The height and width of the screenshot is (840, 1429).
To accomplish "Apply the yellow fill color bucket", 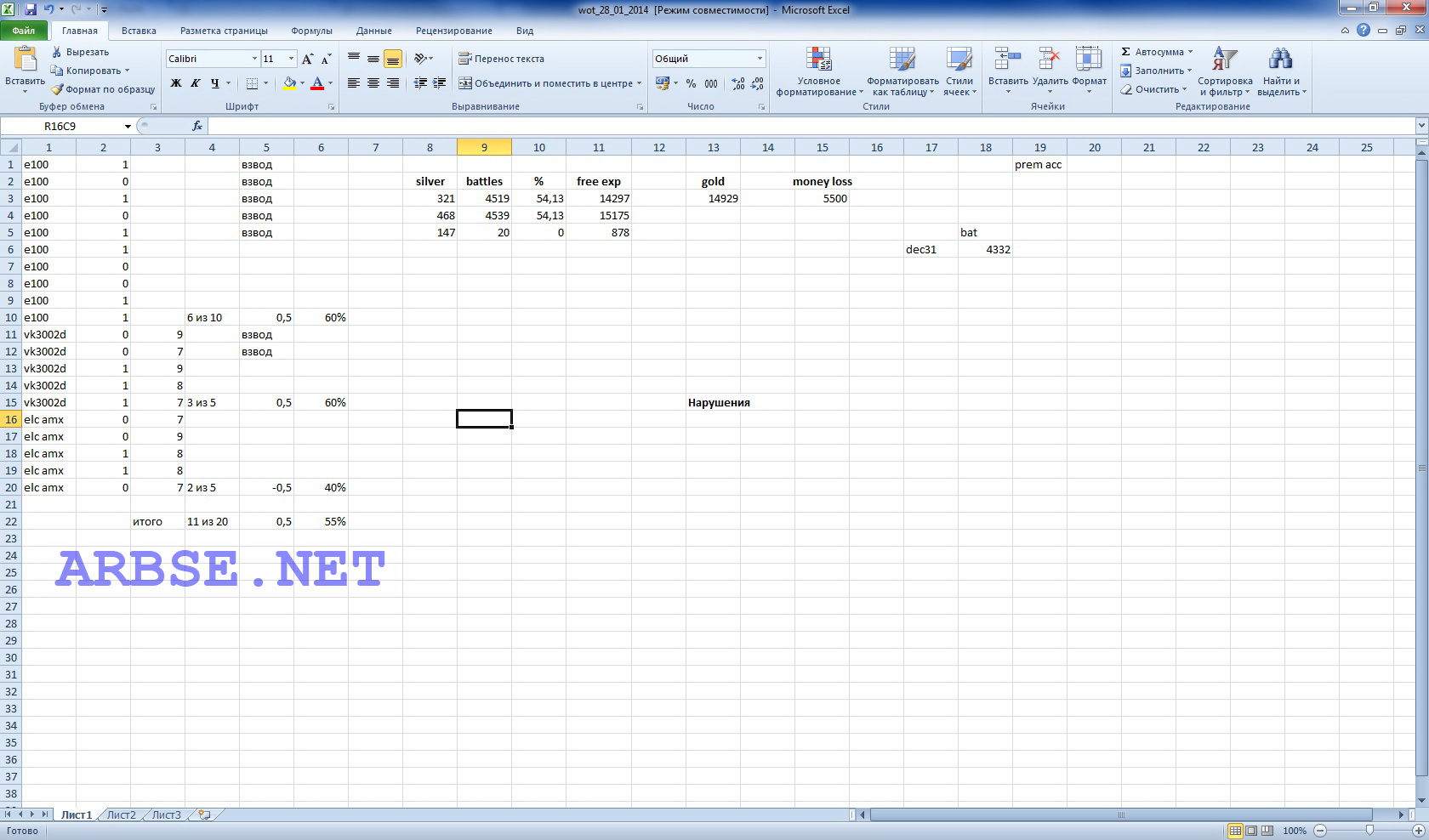I will (289, 83).
